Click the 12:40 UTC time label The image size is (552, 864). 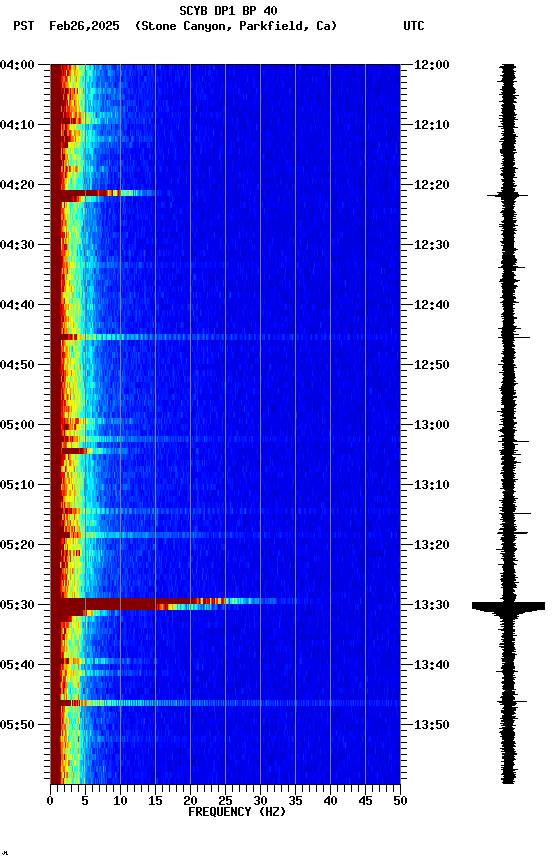click(432, 305)
